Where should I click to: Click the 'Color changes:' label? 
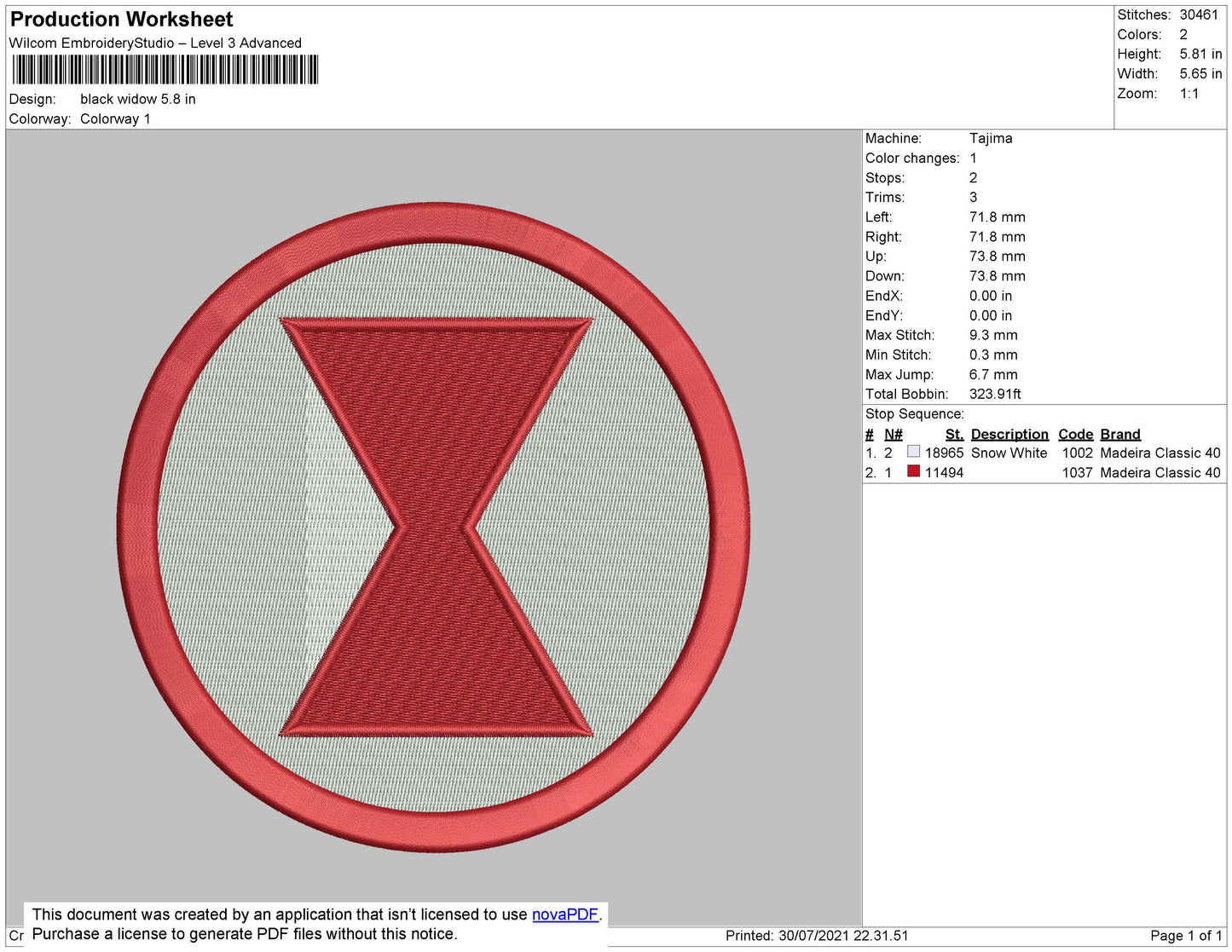click(x=912, y=159)
